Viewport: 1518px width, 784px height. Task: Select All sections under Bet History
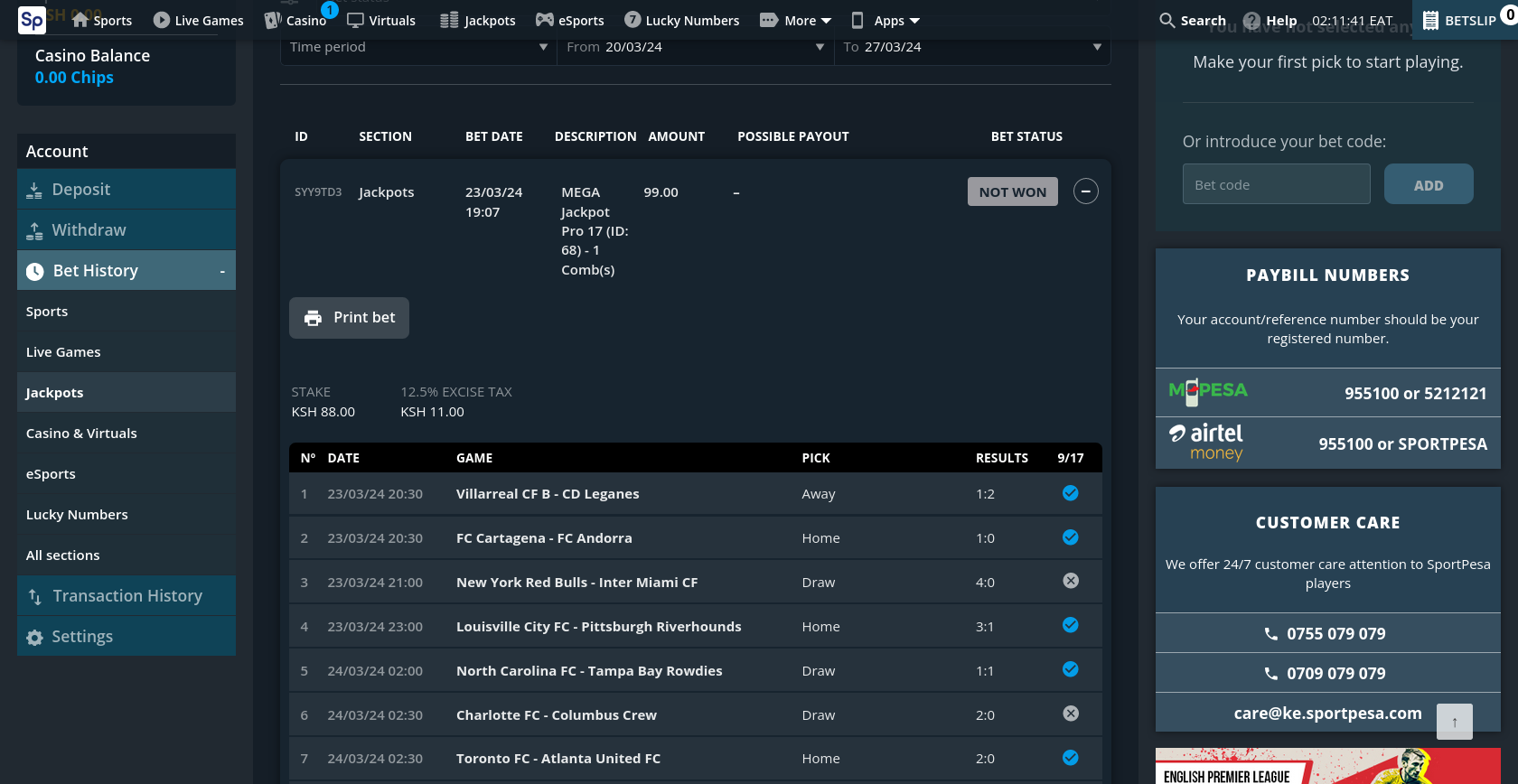tap(126, 555)
